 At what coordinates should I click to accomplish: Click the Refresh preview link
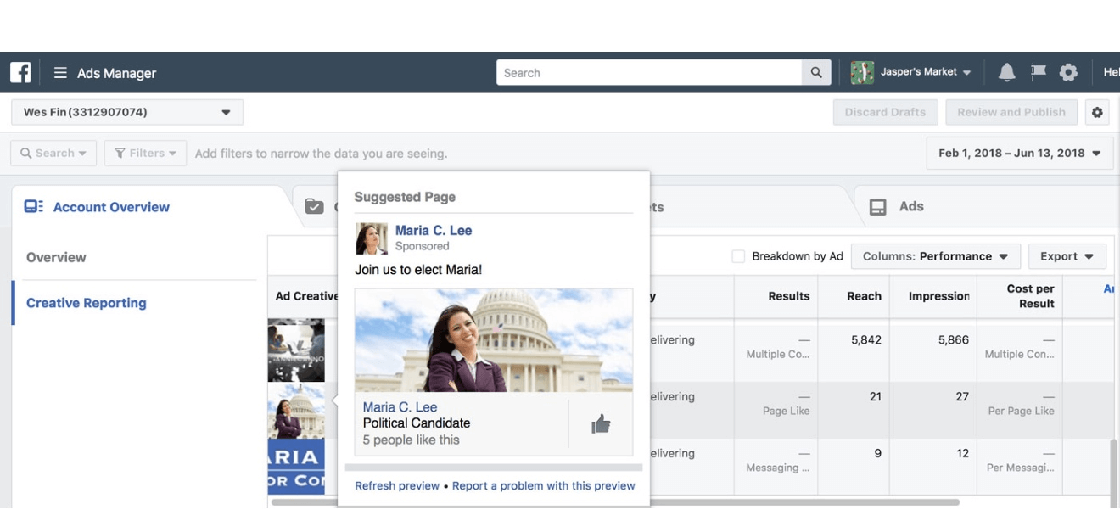point(397,486)
